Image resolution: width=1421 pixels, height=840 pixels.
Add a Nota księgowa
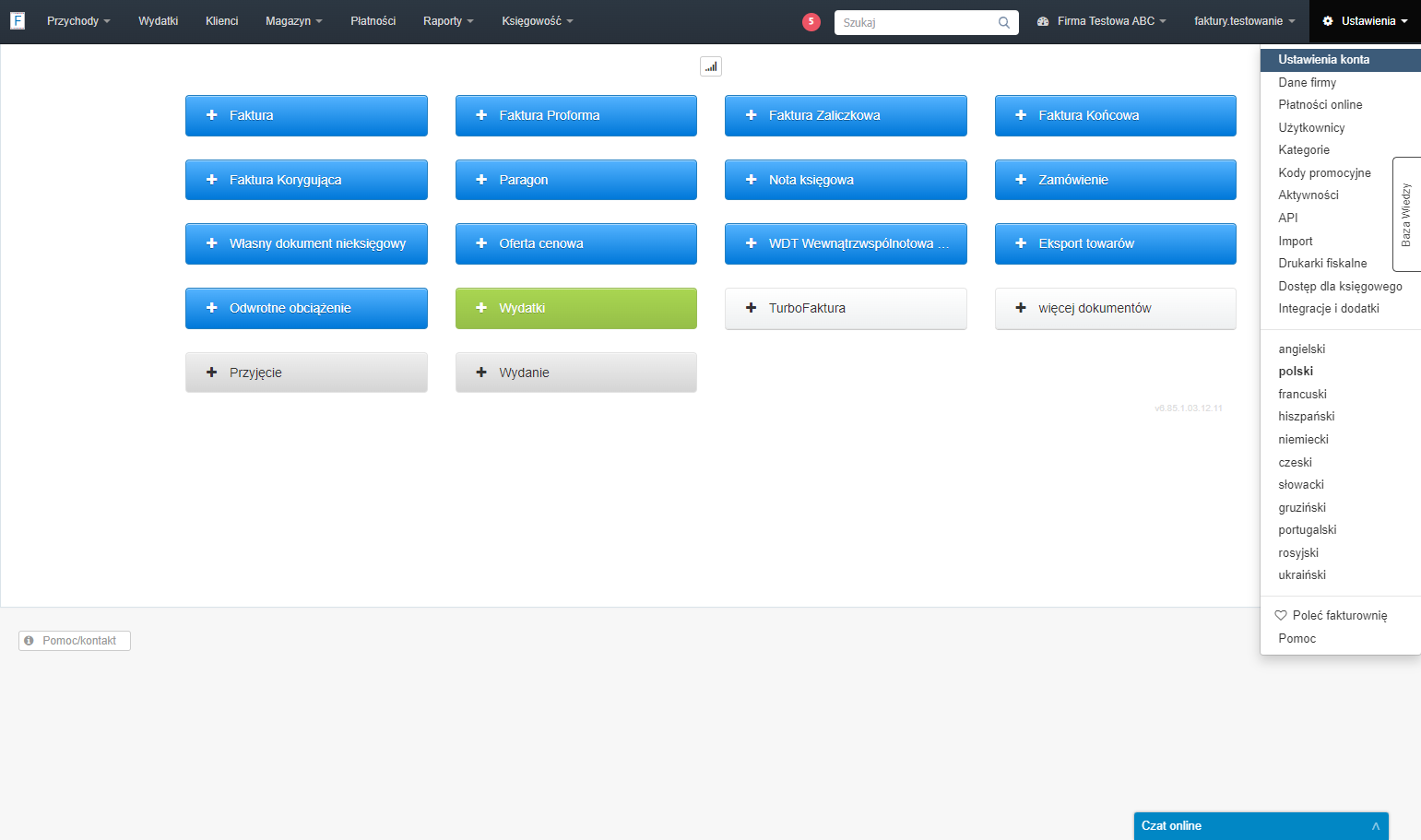tap(846, 180)
